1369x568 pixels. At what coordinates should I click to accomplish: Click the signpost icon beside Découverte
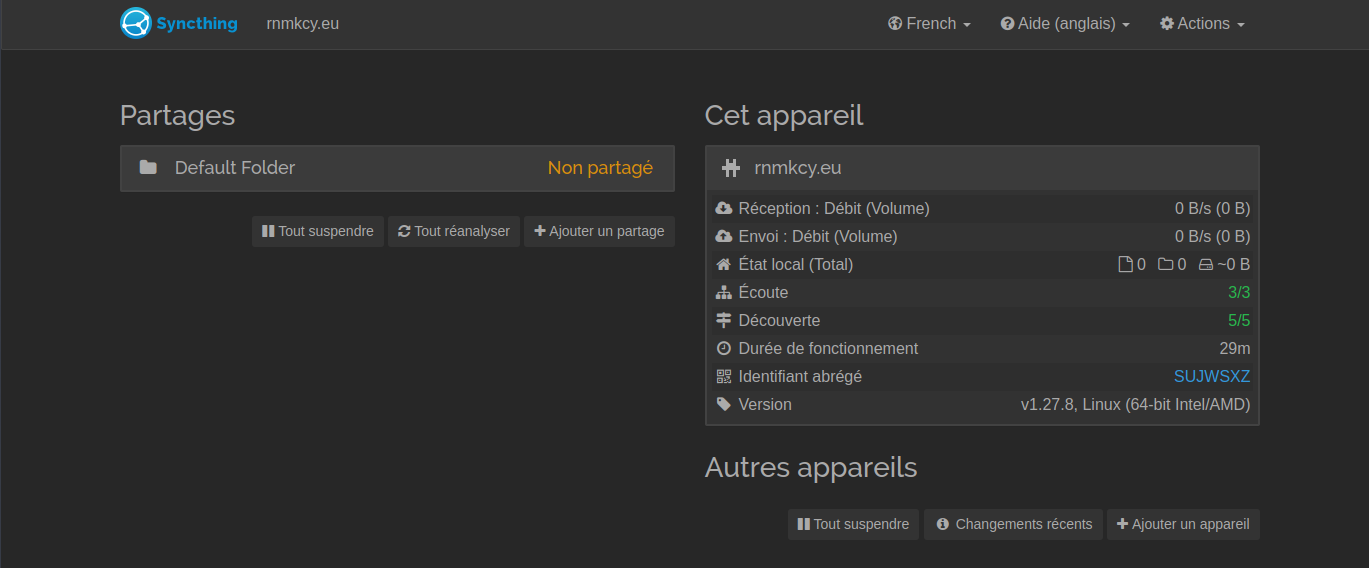[724, 321]
